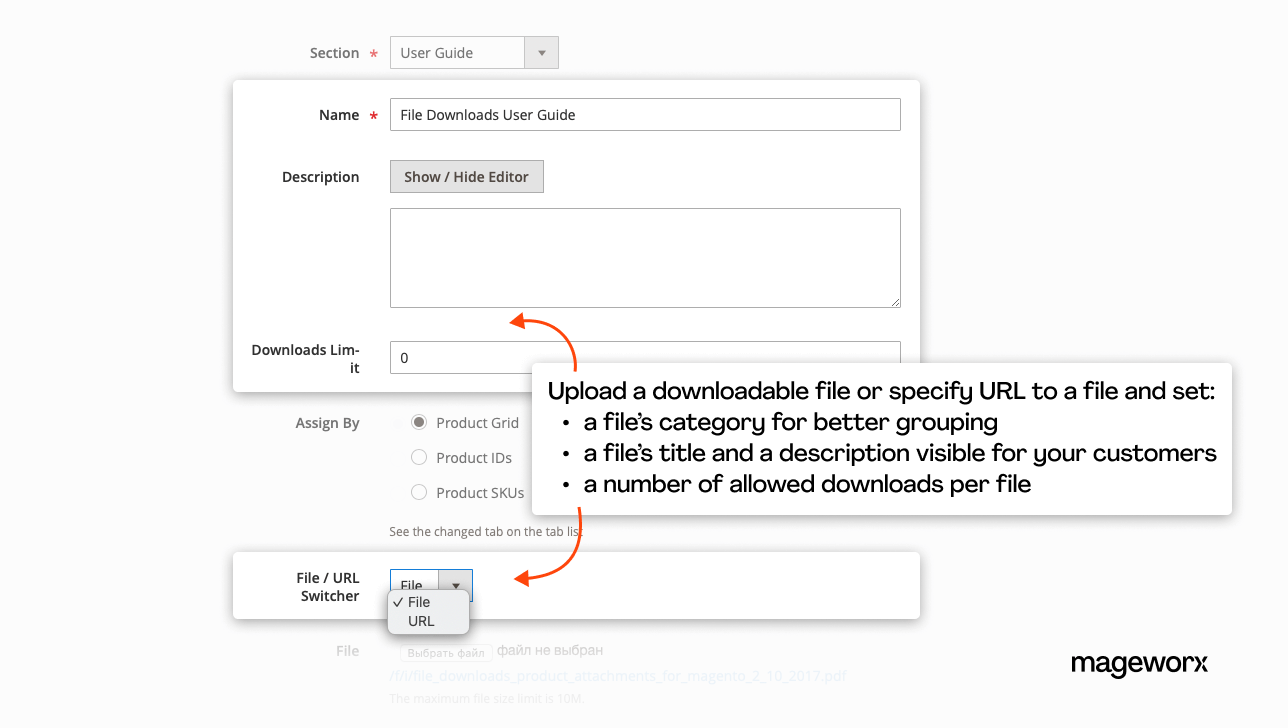1288x728 pixels.
Task: Select the Product SKUs radio button
Action: tap(419, 491)
